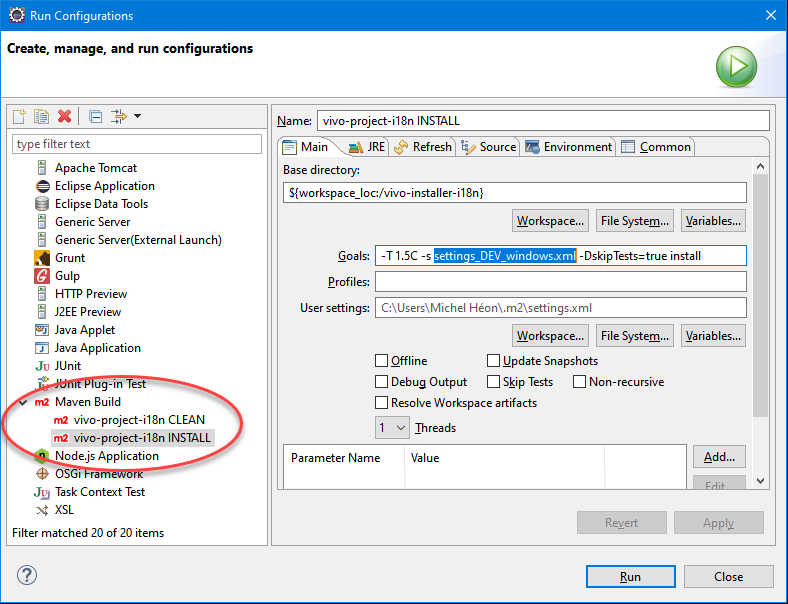The height and width of the screenshot is (604, 788).
Task: Enable the Debug Output checkbox
Action: point(381,382)
